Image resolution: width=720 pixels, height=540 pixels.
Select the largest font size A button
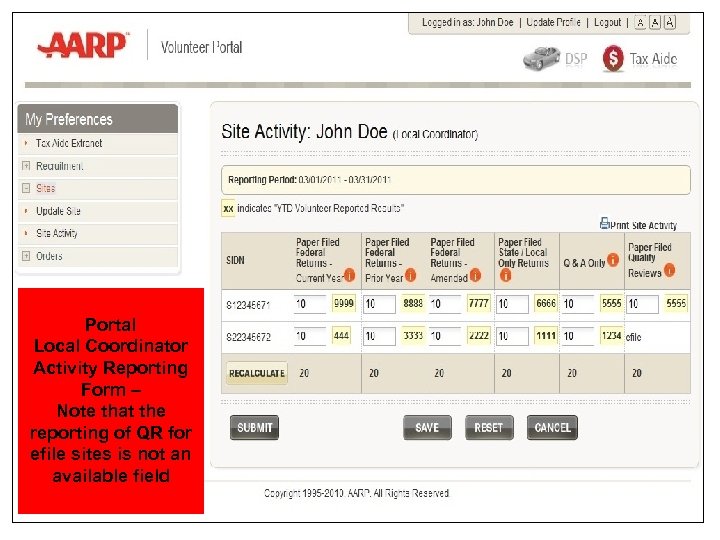pyautogui.click(x=670, y=22)
